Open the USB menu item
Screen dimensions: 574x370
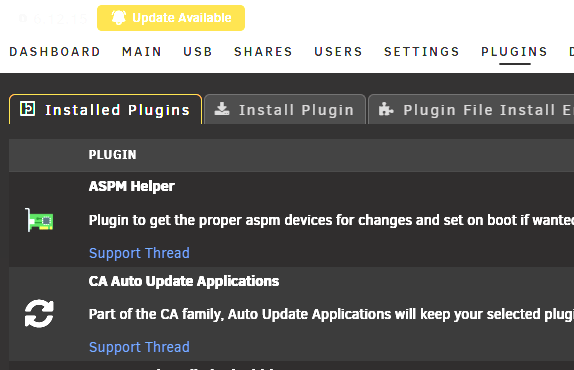point(198,52)
